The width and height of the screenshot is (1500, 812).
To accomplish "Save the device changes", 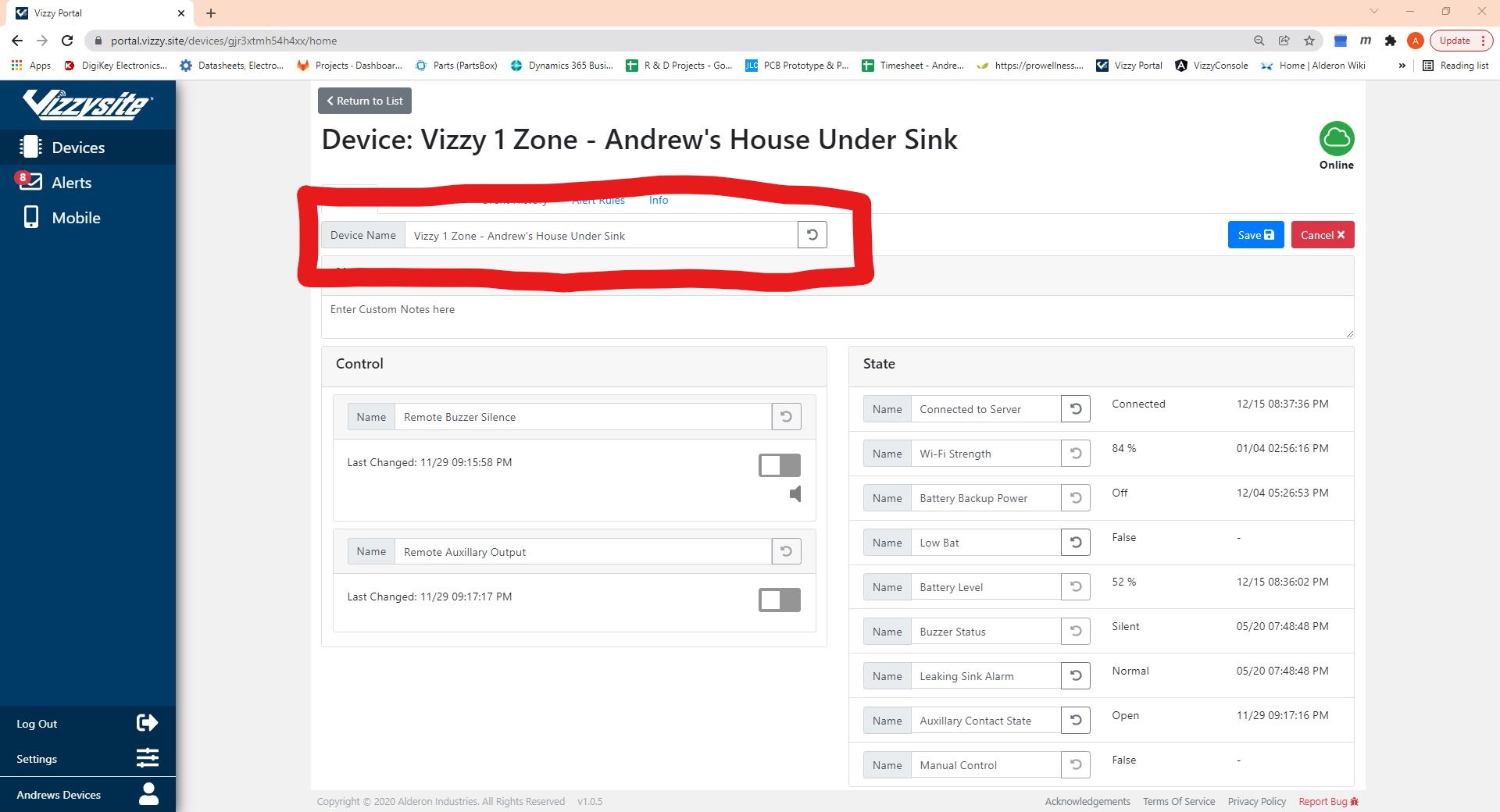I will [x=1255, y=235].
